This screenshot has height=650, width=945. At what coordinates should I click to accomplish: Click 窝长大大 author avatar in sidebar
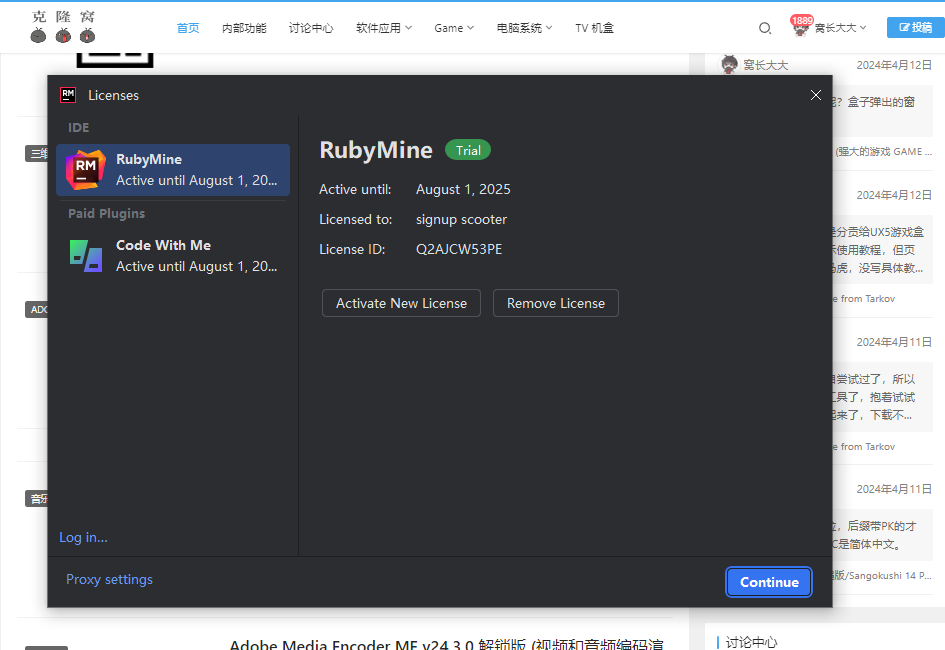click(729, 64)
